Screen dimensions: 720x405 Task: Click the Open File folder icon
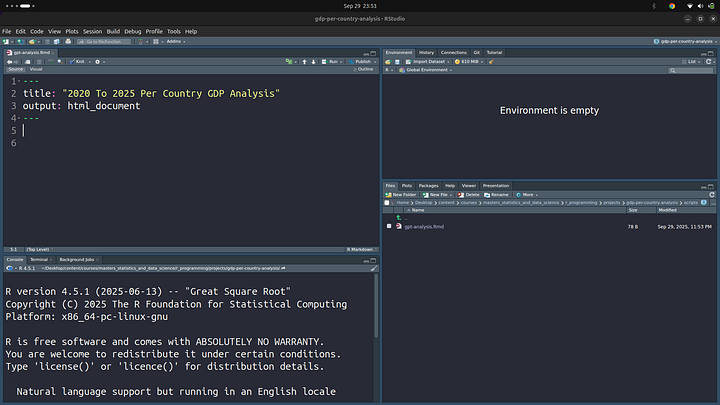(x=32, y=41)
